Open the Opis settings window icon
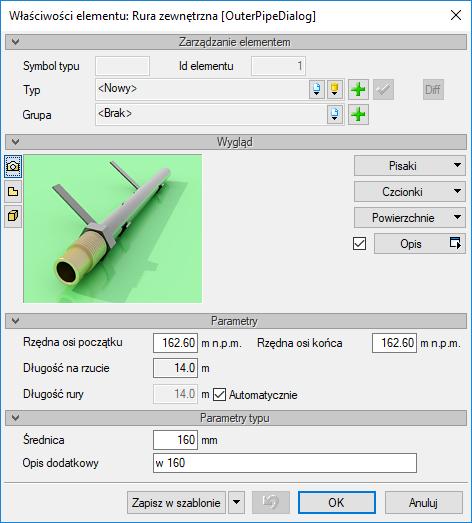The image size is (472, 523). [455, 243]
